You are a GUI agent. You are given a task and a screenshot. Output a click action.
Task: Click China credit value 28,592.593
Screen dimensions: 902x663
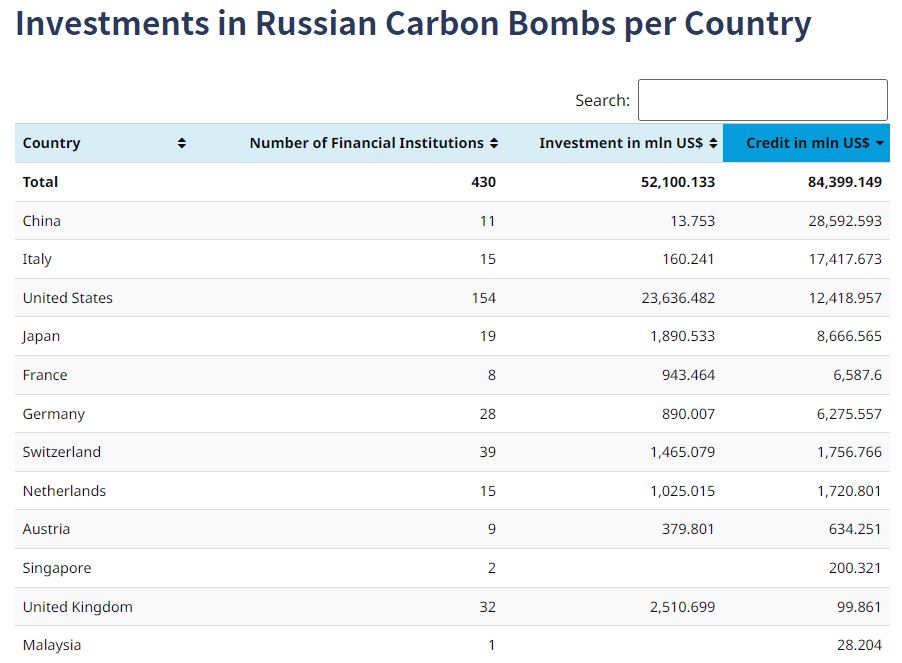click(845, 221)
